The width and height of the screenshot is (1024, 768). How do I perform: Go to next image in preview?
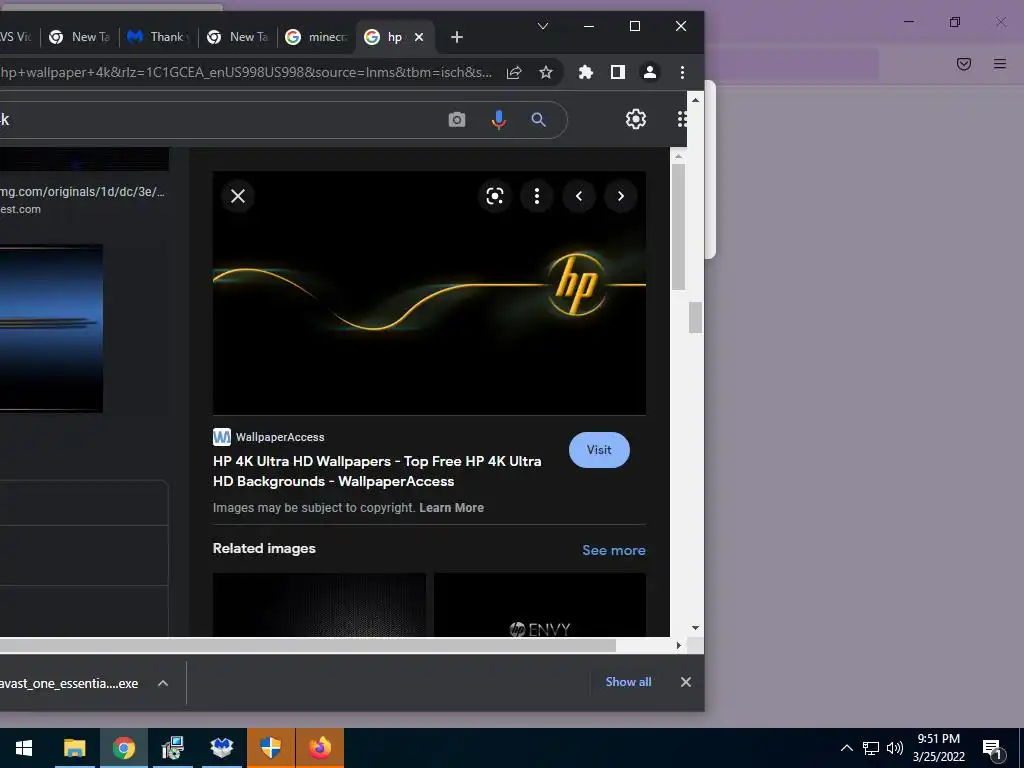[x=620, y=196]
